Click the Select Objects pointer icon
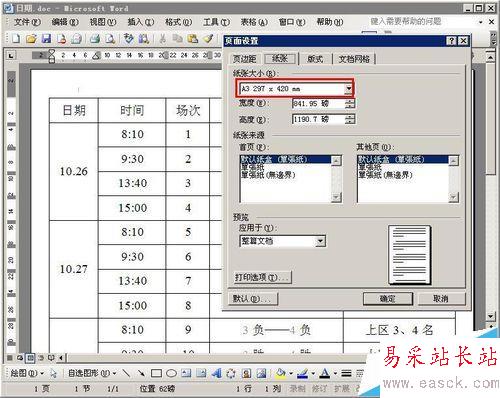Screen dimensions: 500x398 pyautogui.click(x=53, y=373)
